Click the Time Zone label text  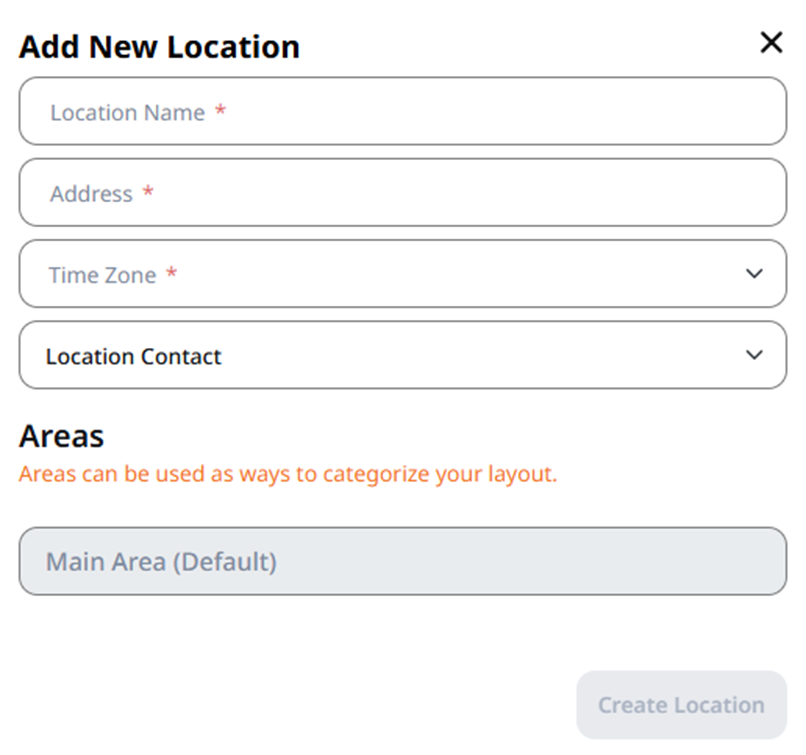(x=103, y=275)
